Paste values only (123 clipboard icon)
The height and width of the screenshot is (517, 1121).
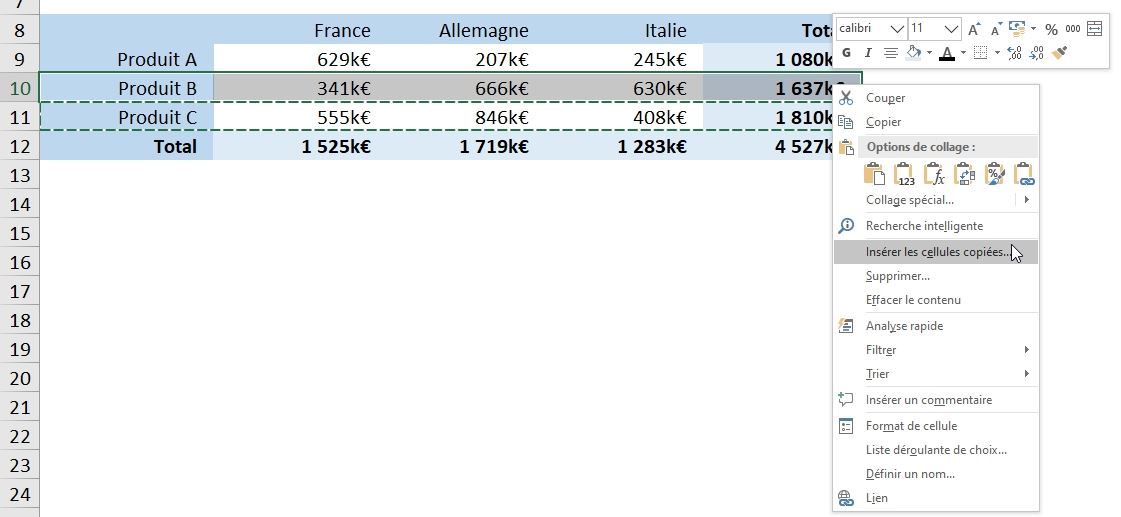904,174
